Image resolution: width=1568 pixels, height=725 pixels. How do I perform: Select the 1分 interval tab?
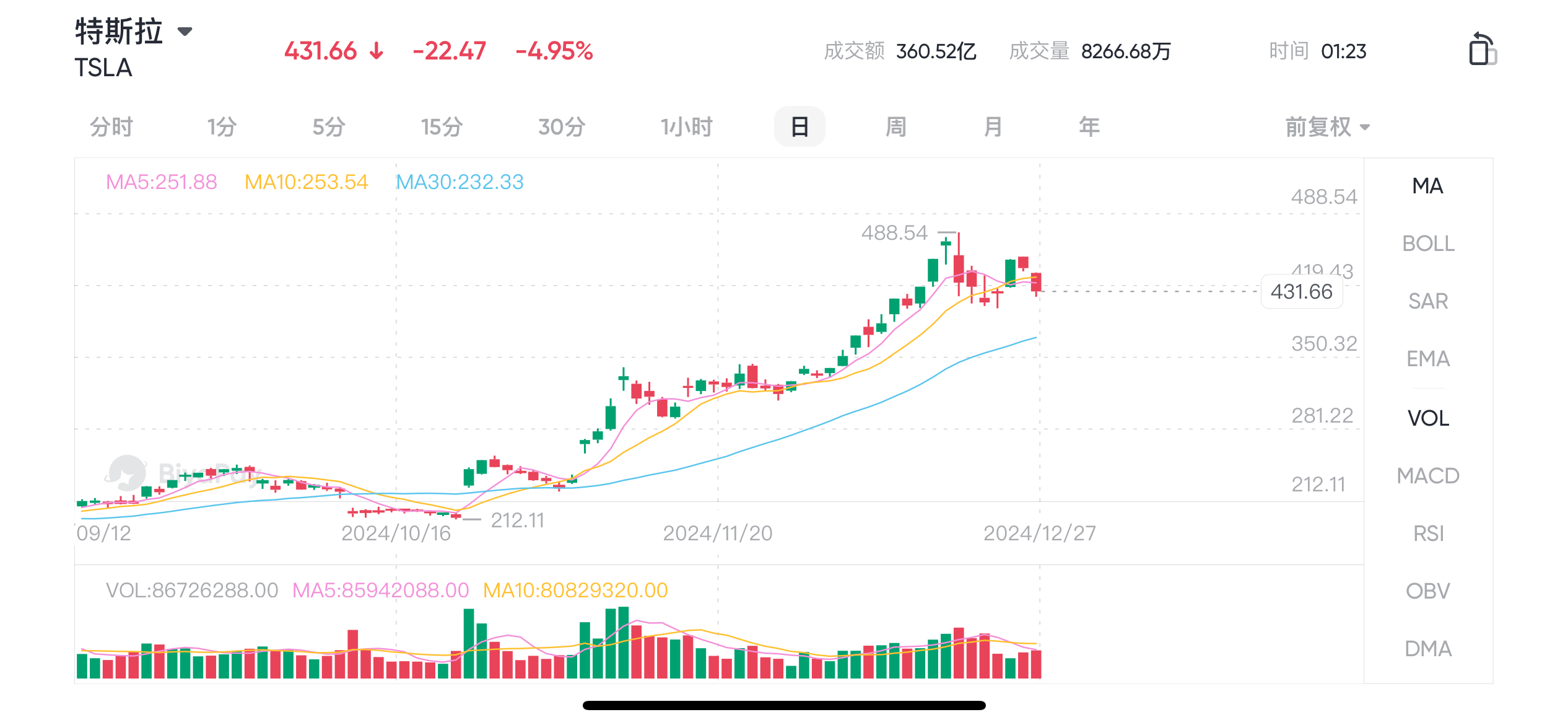tap(222, 127)
